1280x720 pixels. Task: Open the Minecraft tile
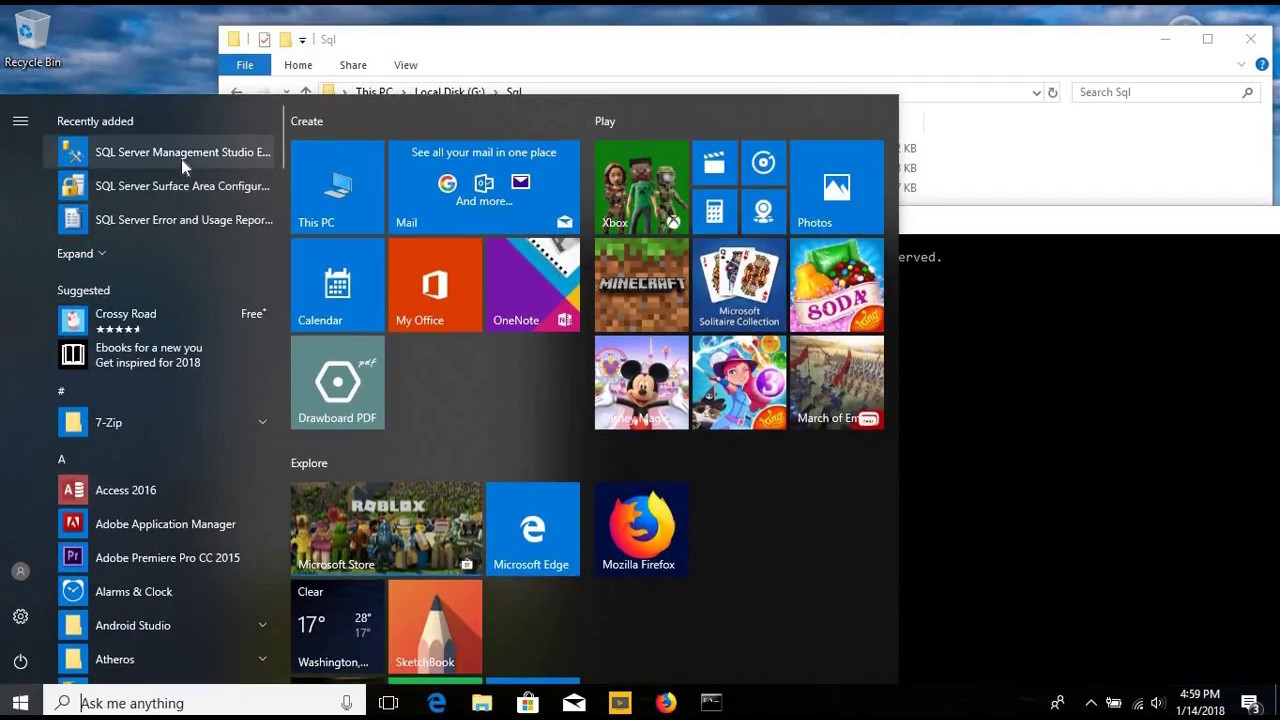641,285
